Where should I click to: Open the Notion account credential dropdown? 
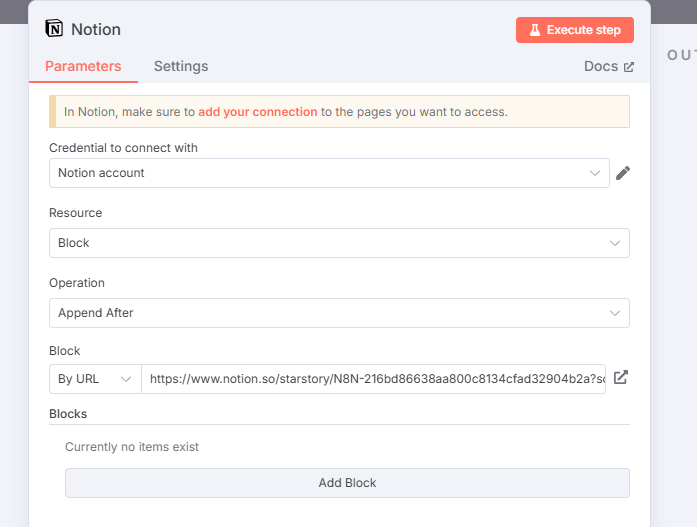point(329,173)
